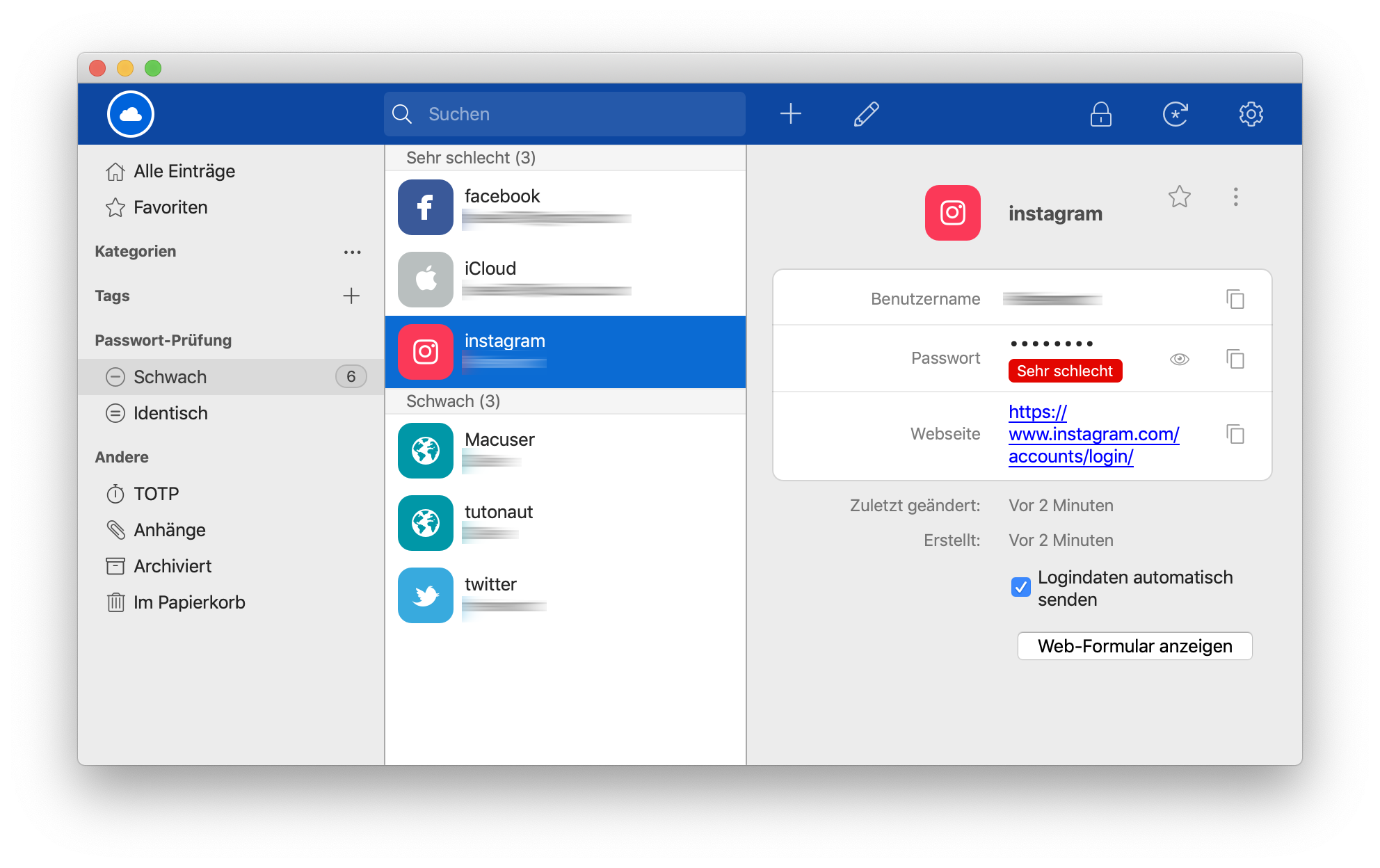Click facebook app icon
1380x868 pixels.
[426, 207]
